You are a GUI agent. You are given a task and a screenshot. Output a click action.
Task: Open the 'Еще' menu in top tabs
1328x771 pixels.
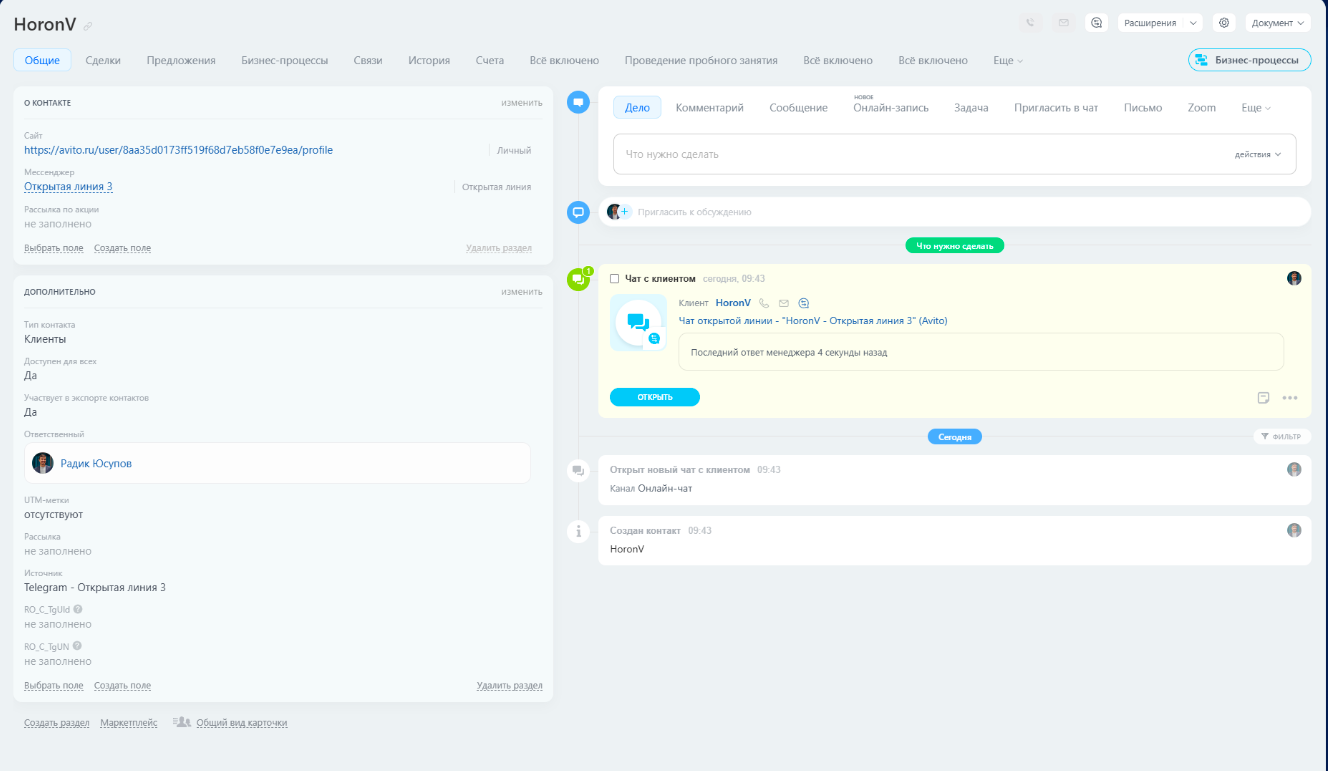1008,61
